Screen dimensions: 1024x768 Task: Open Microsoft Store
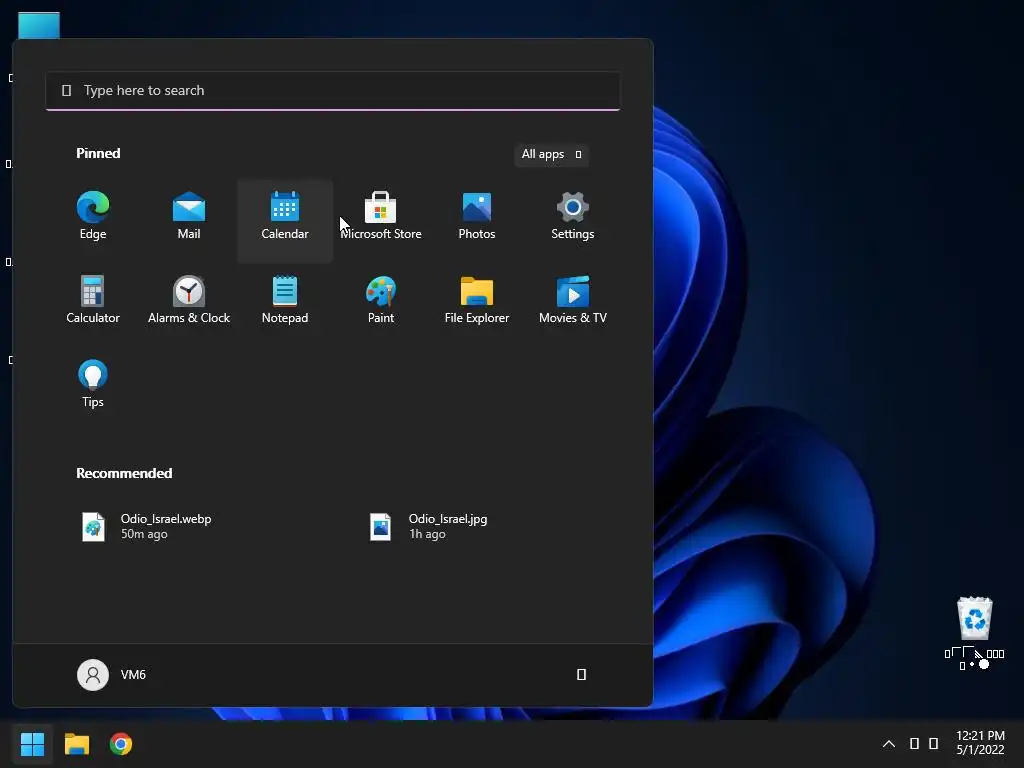tap(381, 216)
